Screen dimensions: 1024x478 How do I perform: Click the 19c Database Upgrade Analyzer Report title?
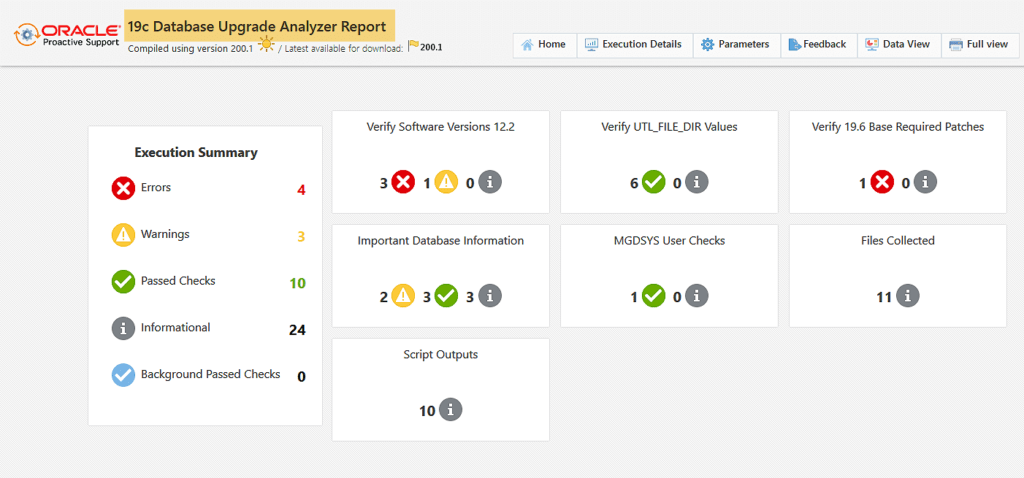pyautogui.click(x=257, y=27)
